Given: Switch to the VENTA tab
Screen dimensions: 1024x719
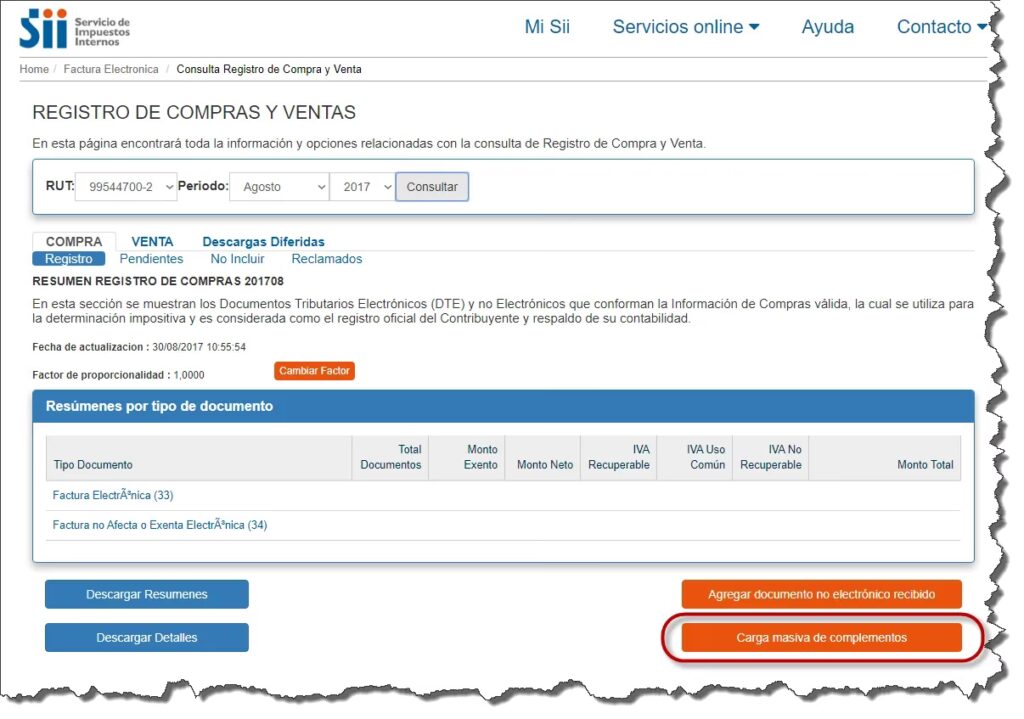Looking at the screenshot, I should point(152,242).
